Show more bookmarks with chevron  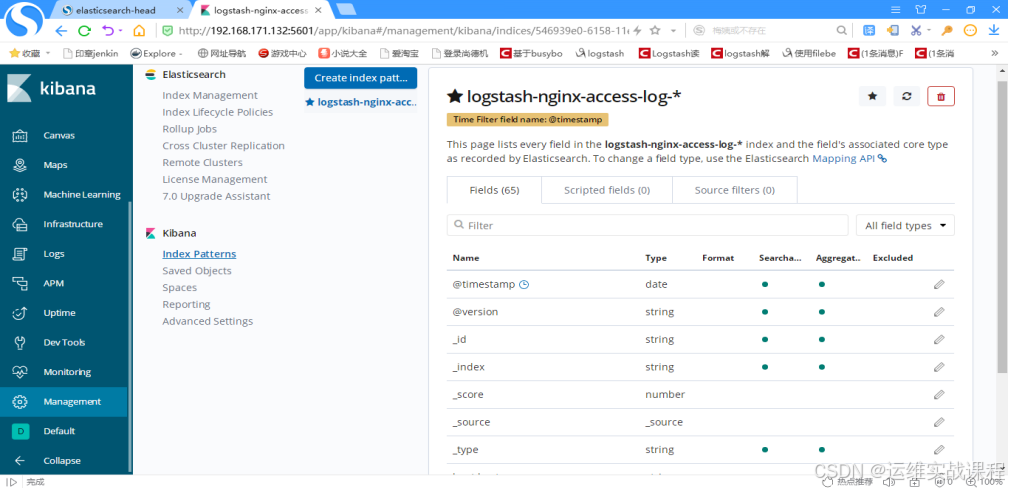pos(995,53)
